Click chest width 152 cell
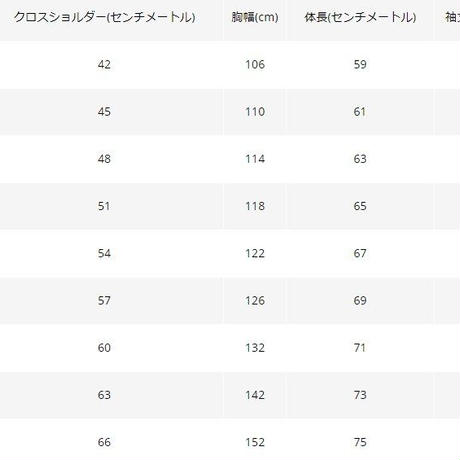The image size is (460, 460). coord(255,442)
